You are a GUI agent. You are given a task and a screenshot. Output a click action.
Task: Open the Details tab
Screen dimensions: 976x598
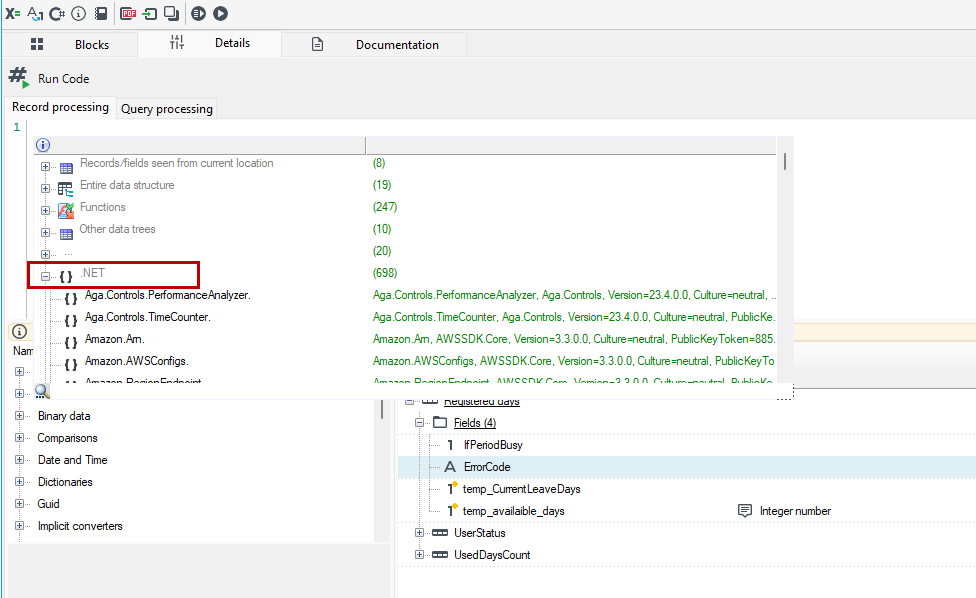[x=210, y=42]
